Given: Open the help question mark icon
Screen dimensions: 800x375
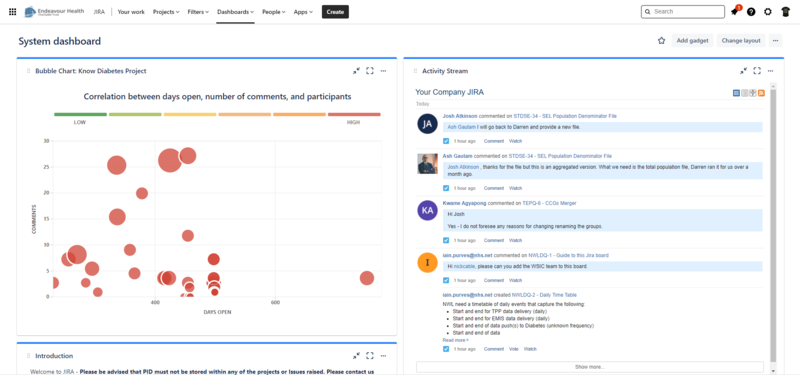Looking at the screenshot, I should (x=751, y=12).
